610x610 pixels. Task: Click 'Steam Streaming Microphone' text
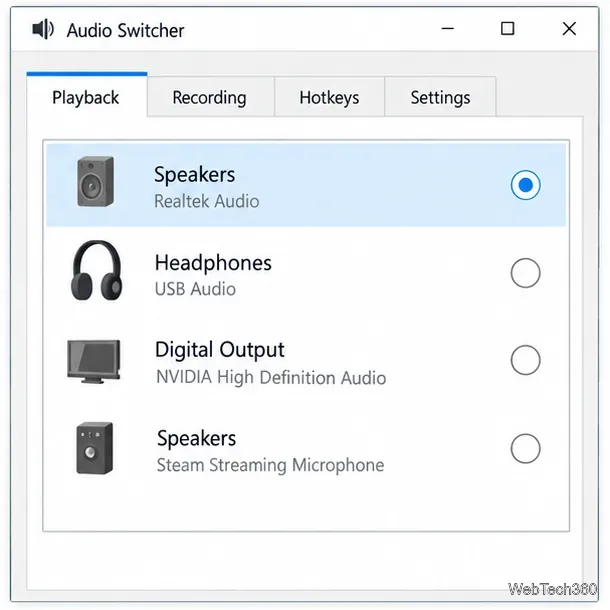click(x=270, y=465)
